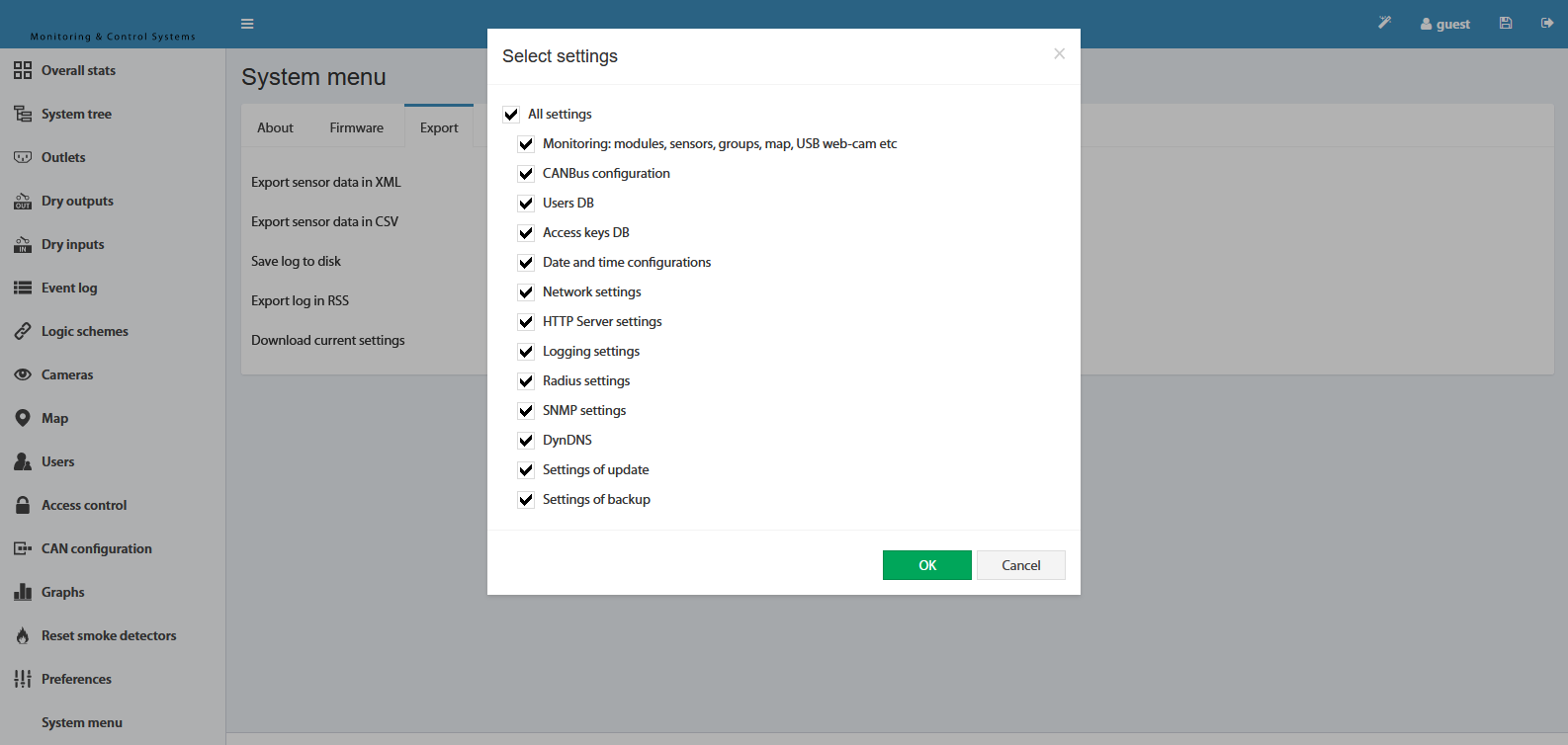The image size is (1568, 745).
Task: Confirm with the green OK button
Action: [x=927, y=565]
